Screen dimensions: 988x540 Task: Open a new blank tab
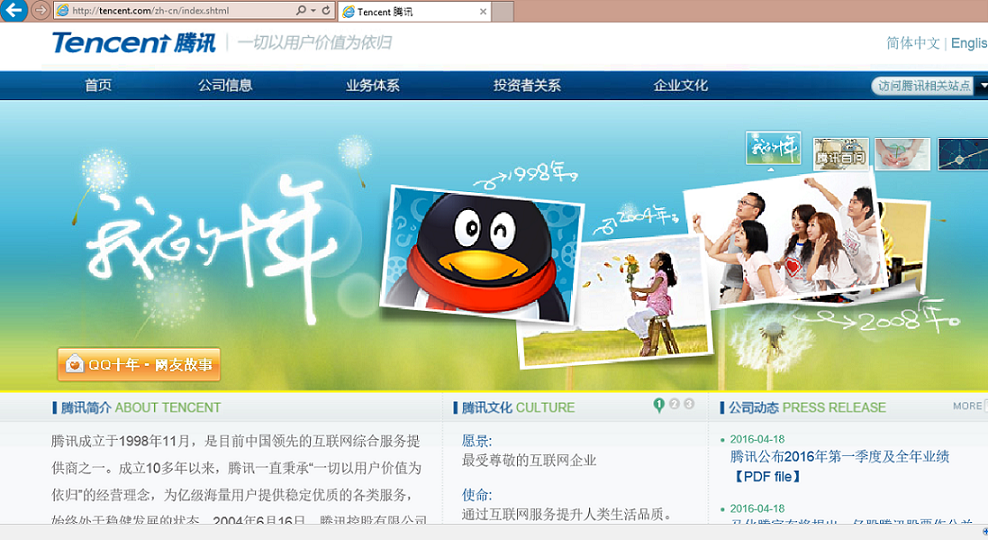(x=502, y=11)
